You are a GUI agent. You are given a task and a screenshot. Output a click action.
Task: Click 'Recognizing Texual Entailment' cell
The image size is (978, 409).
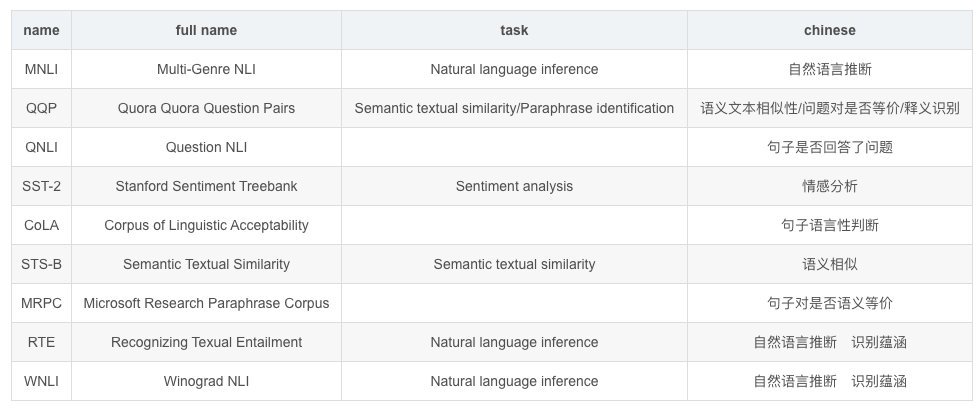point(206,342)
